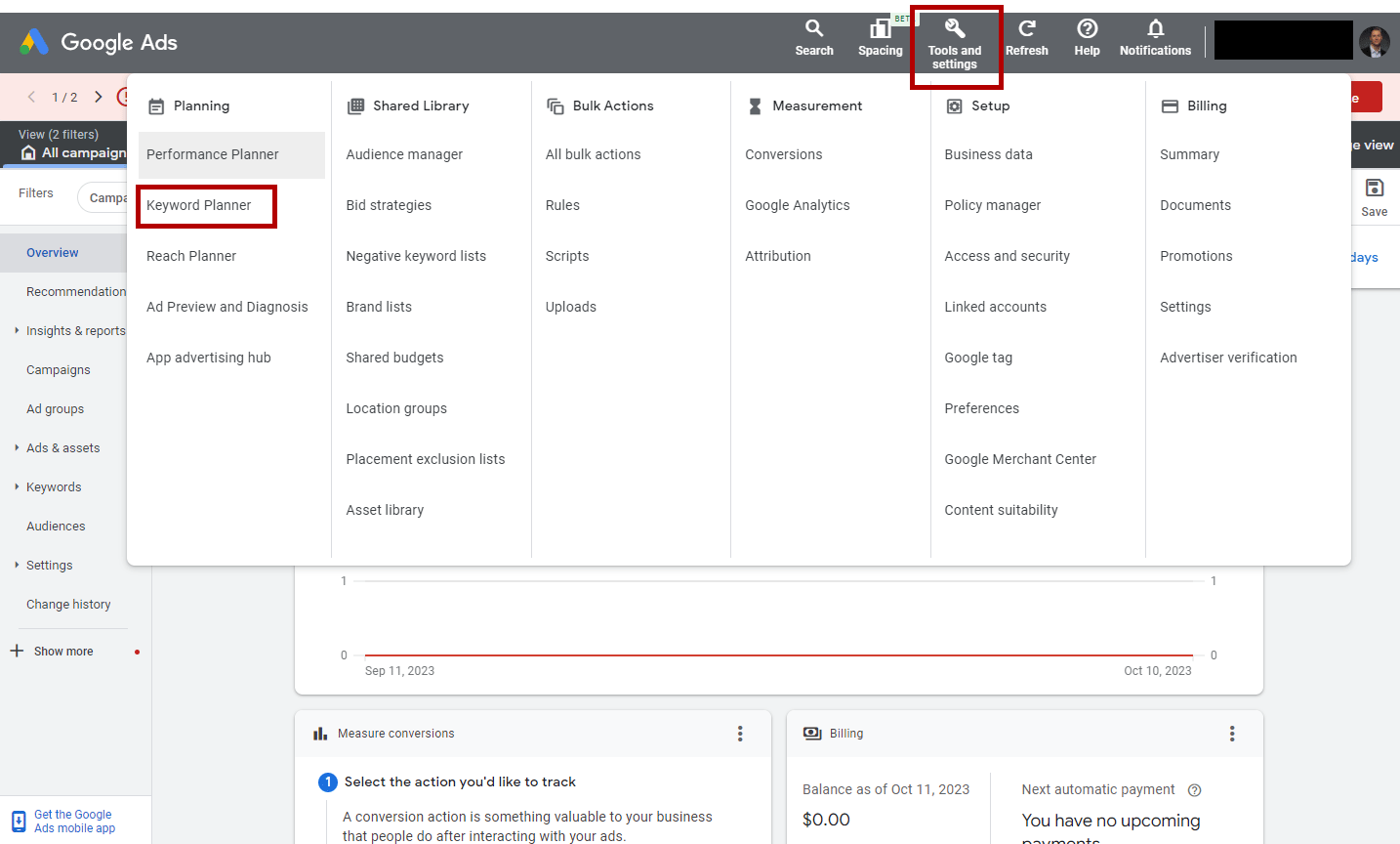
Task: Open the Notifications bell
Action: coord(1155,38)
